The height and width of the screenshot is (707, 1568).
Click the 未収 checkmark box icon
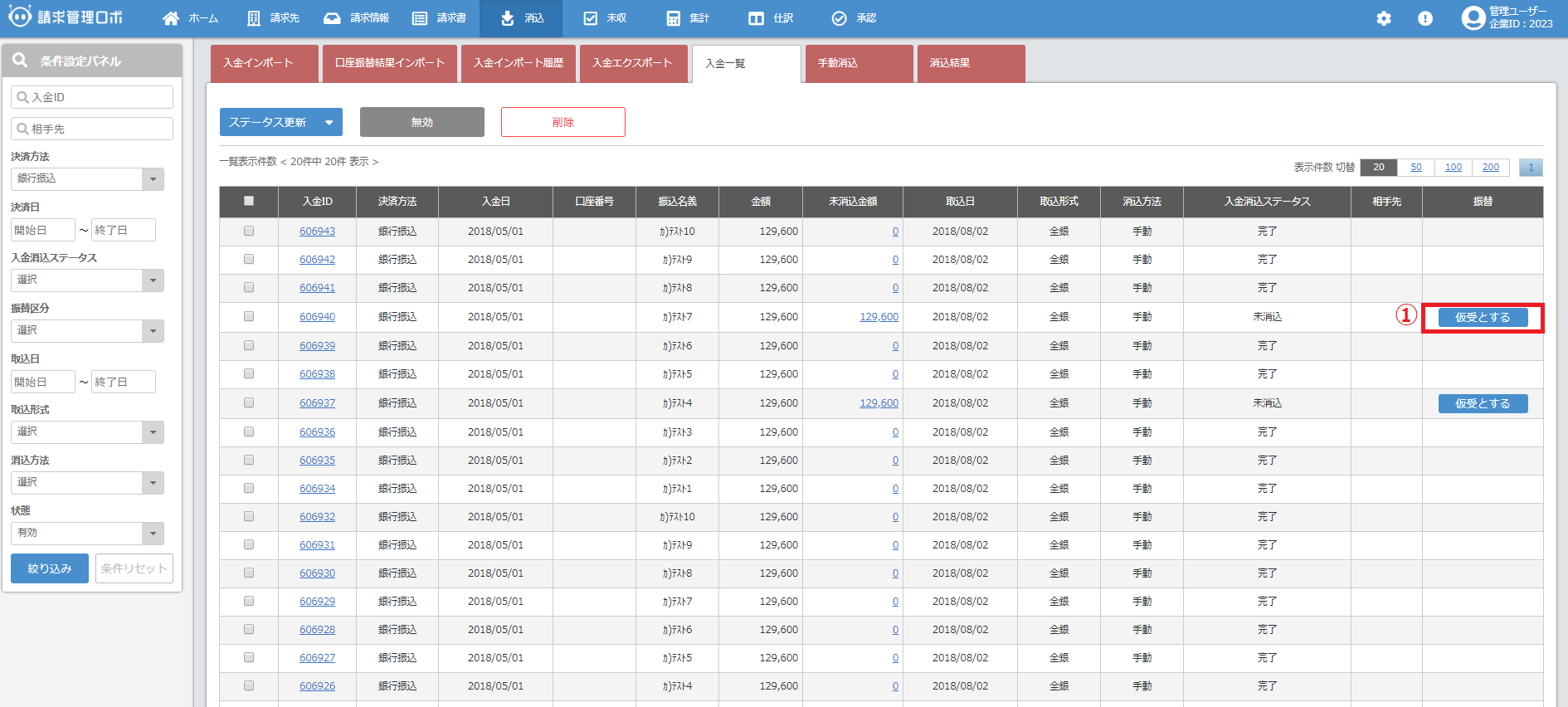(591, 18)
